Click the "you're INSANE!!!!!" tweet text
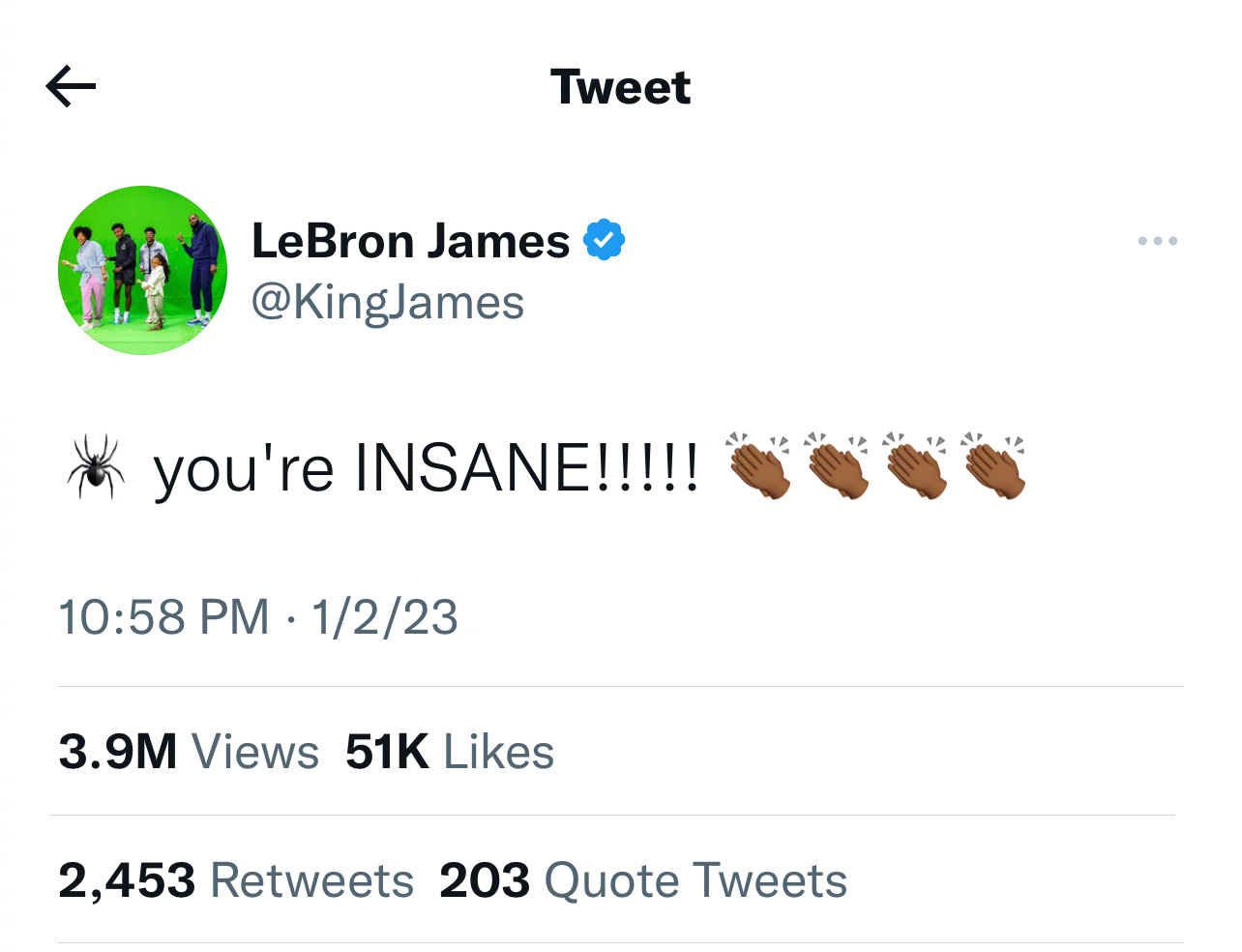Viewport: 1242px width, 952px height. (x=427, y=468)
